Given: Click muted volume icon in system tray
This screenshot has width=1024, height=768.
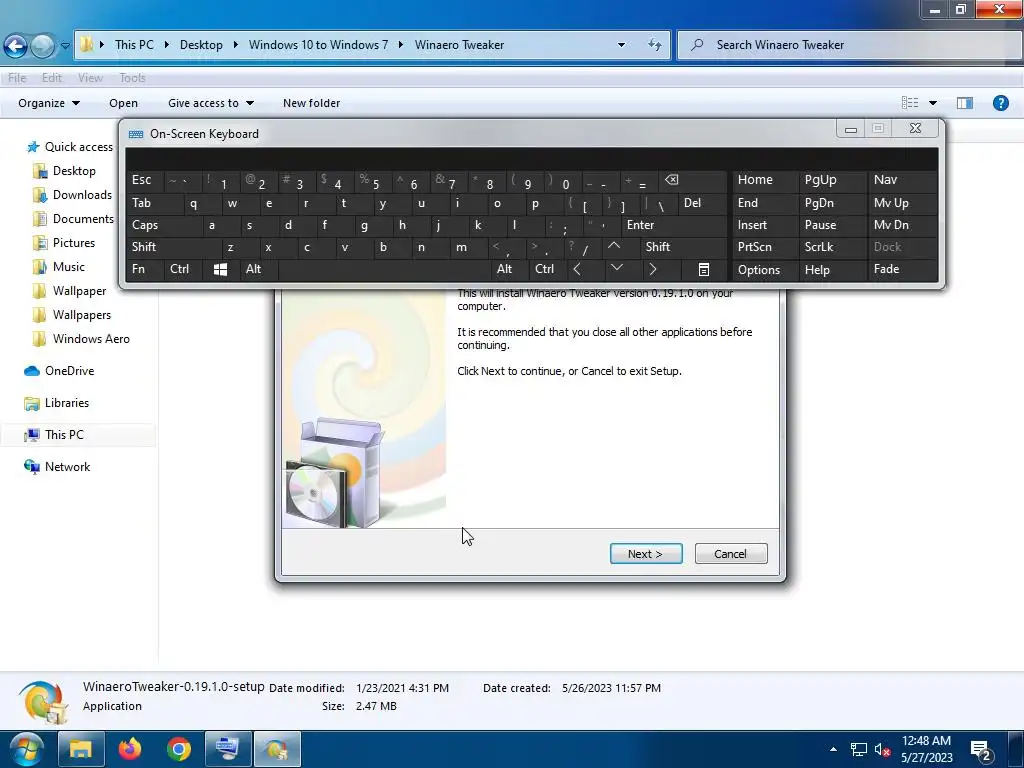Looking at the screenshot, I should [882, 750].
